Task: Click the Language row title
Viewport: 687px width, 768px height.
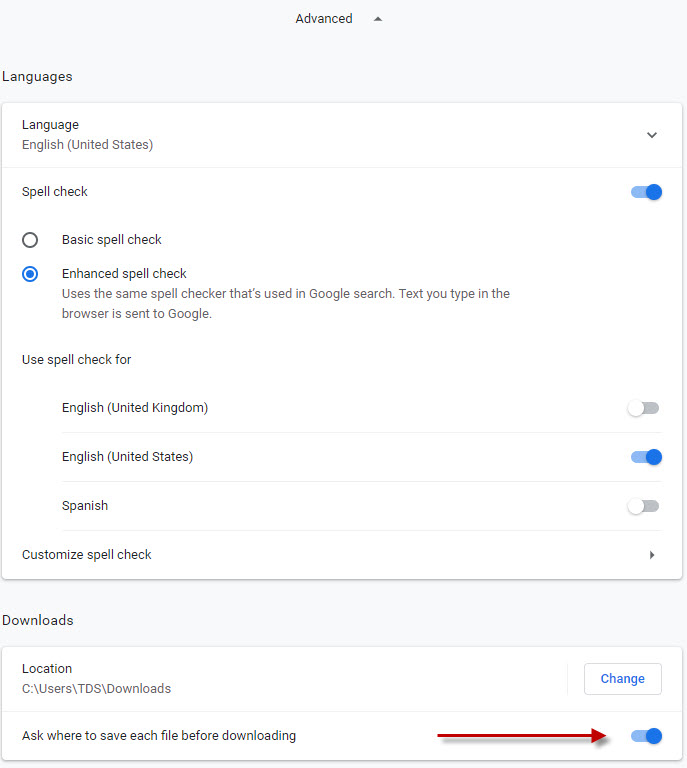Action: 50,125
